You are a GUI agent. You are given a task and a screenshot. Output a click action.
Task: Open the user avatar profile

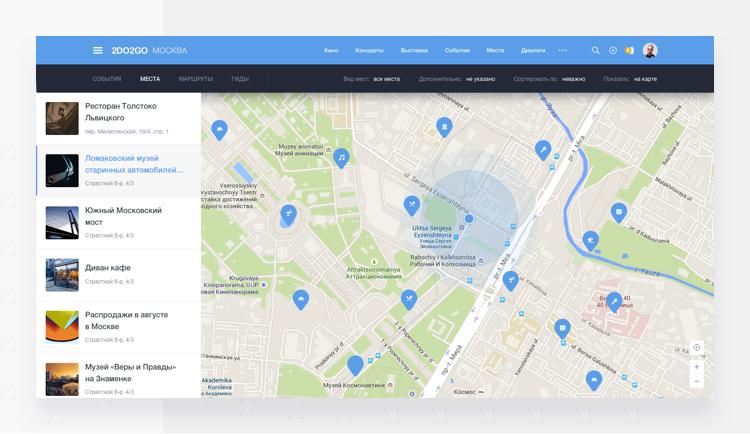(650, 50)
